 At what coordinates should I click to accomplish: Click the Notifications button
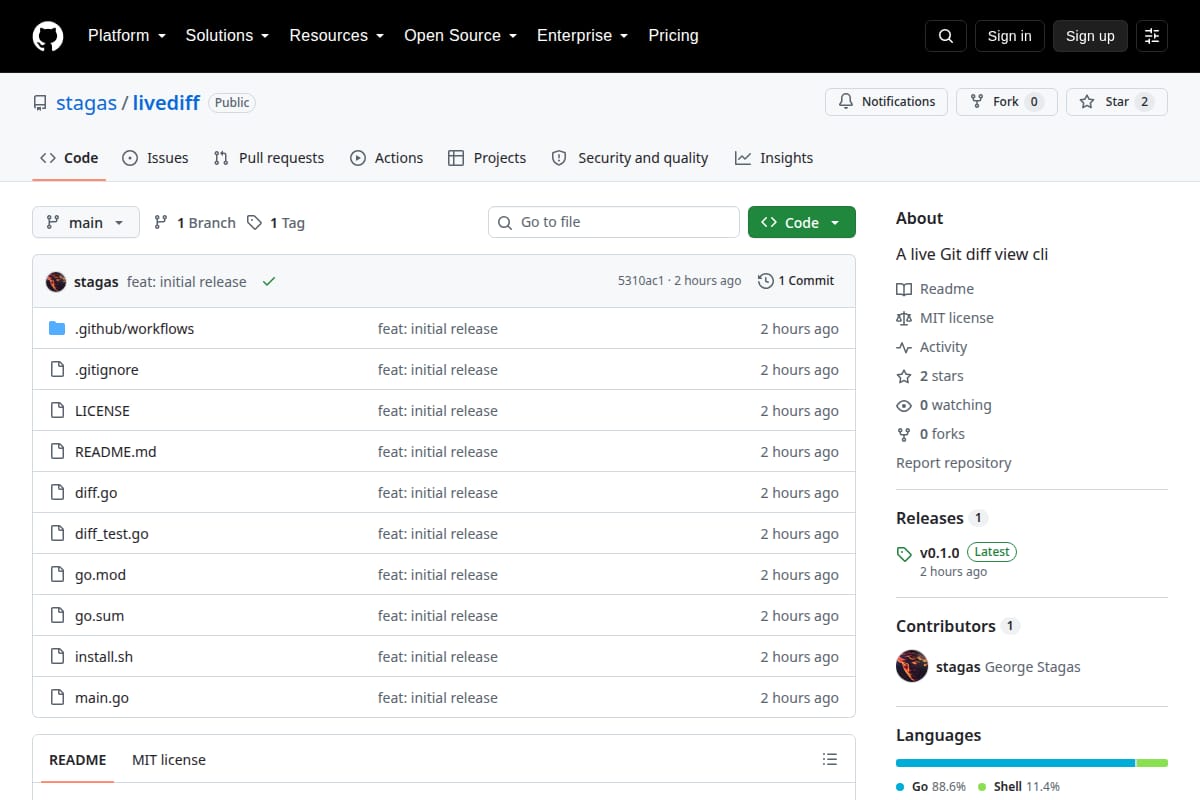(x=886, y=102)
